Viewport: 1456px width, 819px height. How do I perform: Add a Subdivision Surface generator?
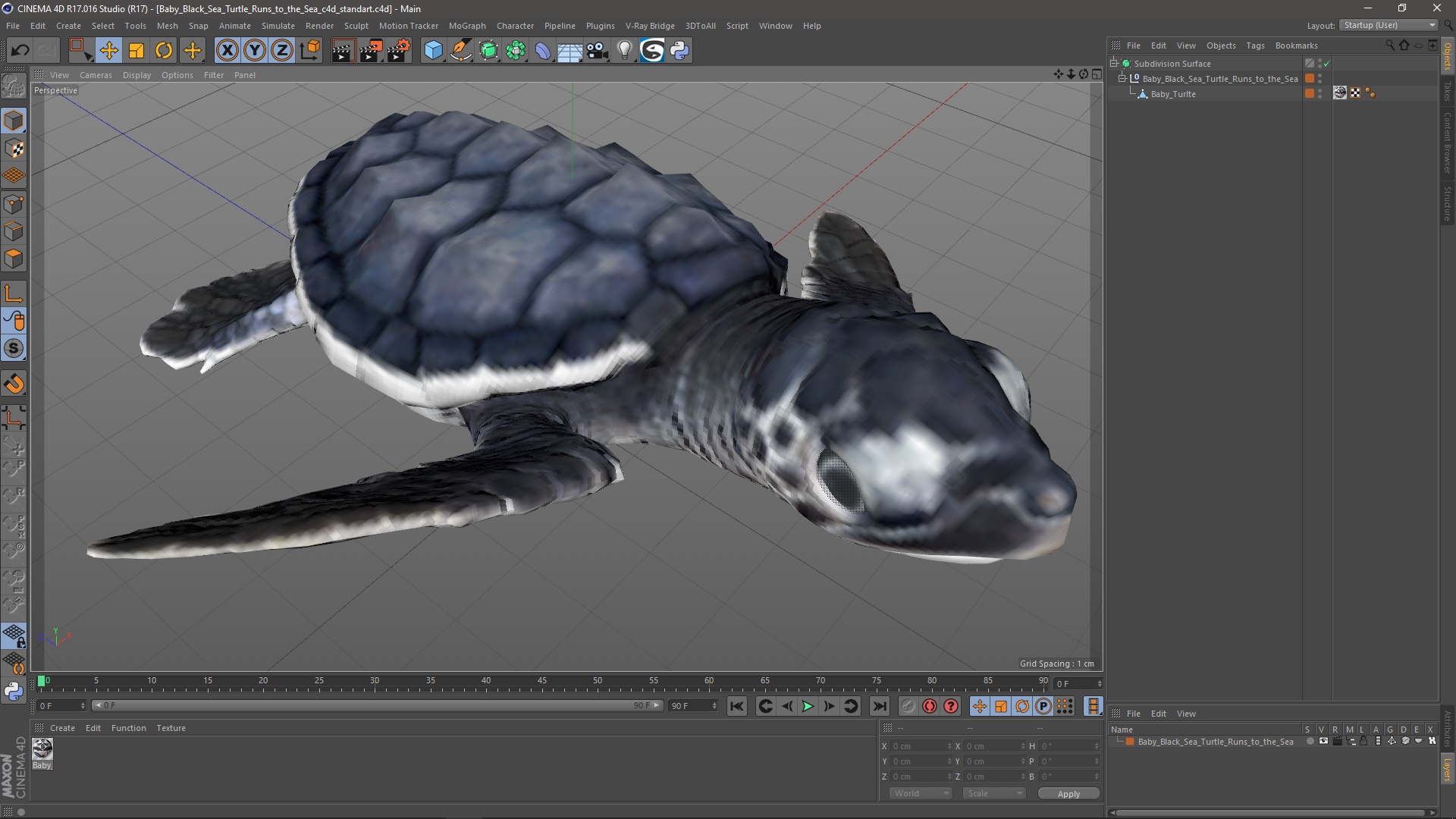coord(488,51)
